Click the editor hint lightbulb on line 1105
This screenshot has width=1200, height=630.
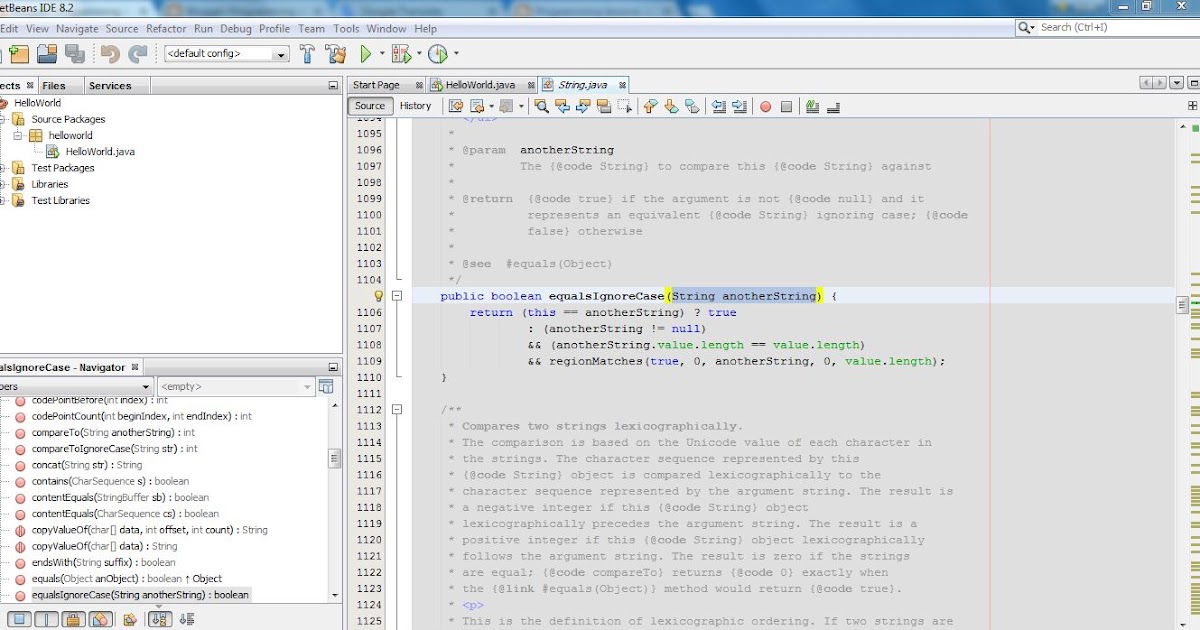(377, 295)
